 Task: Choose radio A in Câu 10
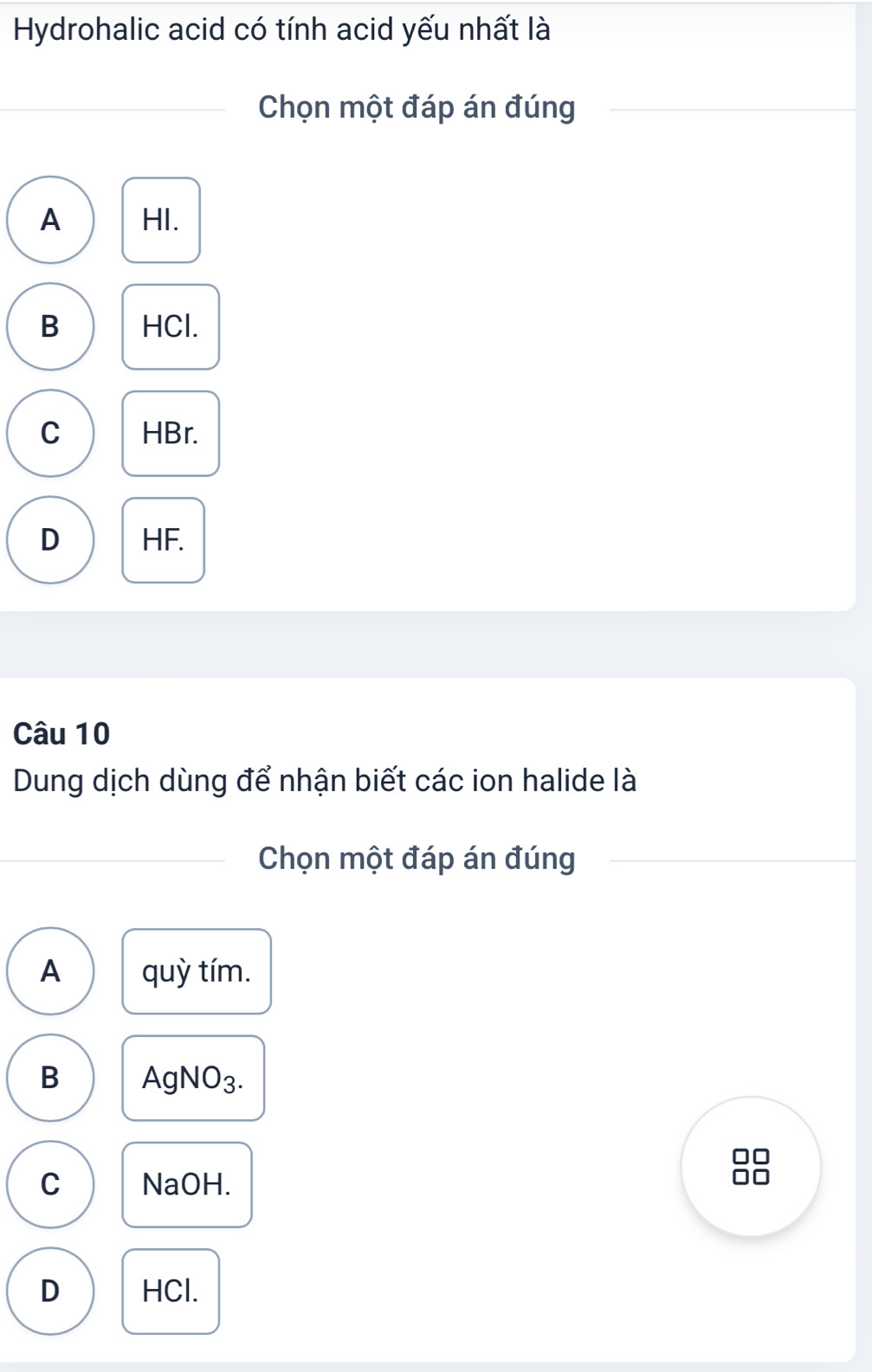(x=50, y=971)
